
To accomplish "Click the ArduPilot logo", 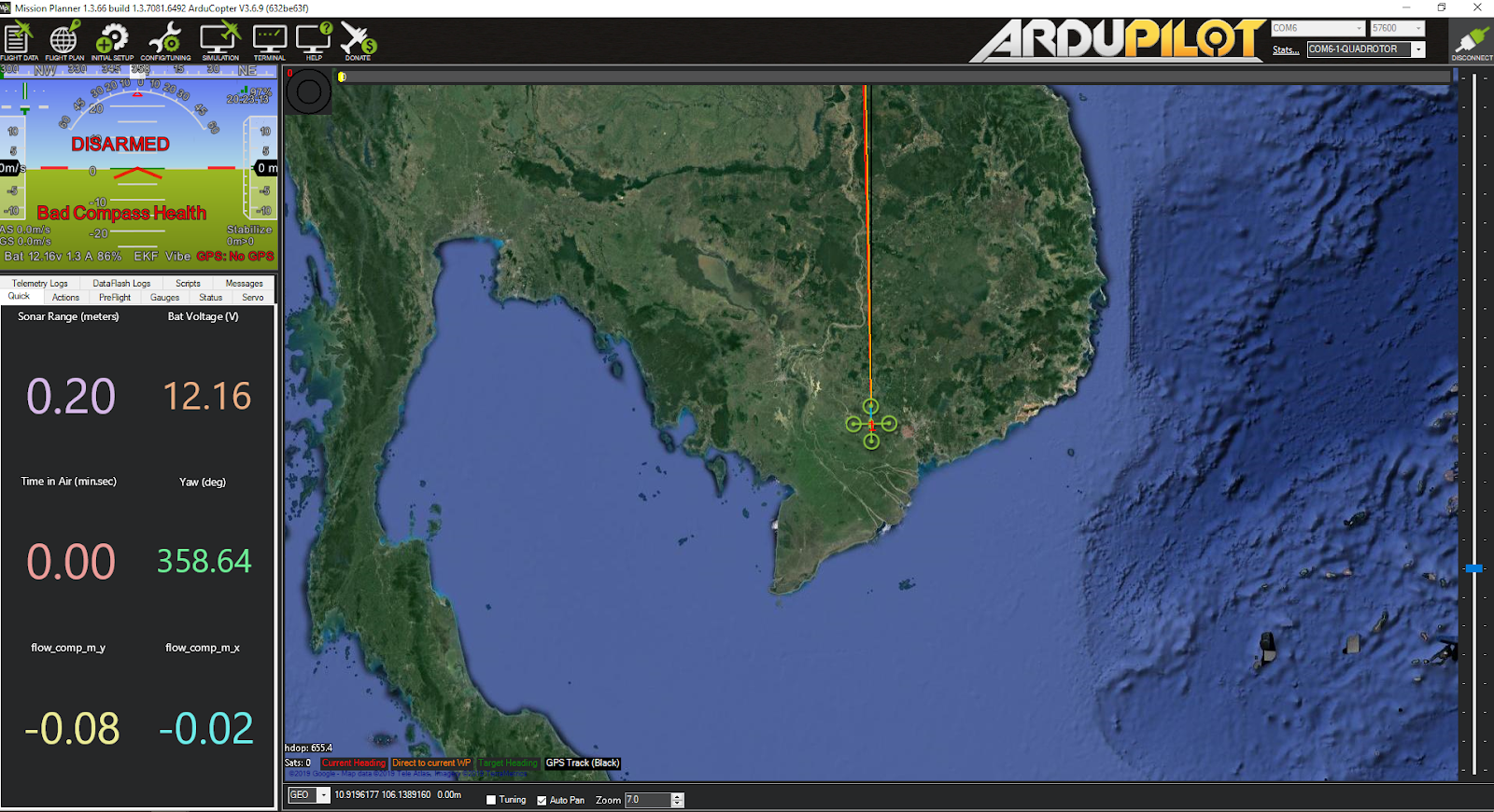I will (x=1117, y=40).
